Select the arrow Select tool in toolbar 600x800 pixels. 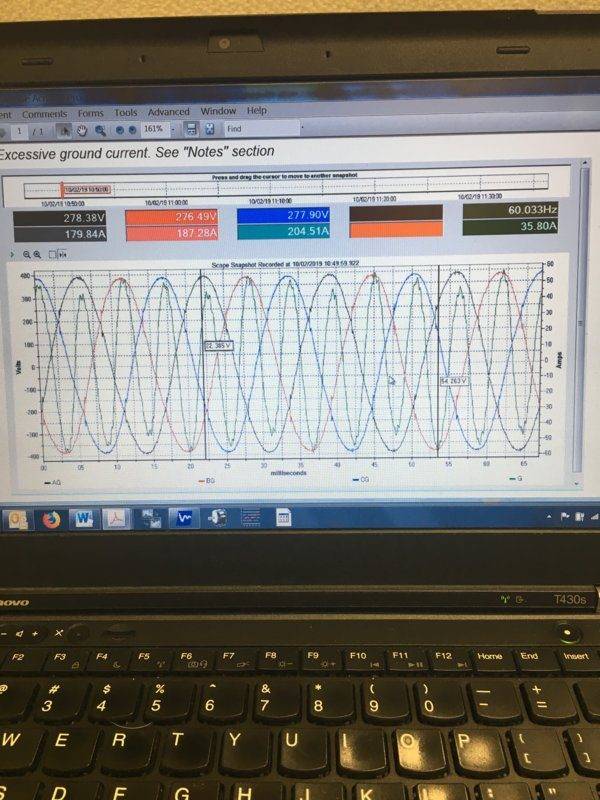click(64, 131)
